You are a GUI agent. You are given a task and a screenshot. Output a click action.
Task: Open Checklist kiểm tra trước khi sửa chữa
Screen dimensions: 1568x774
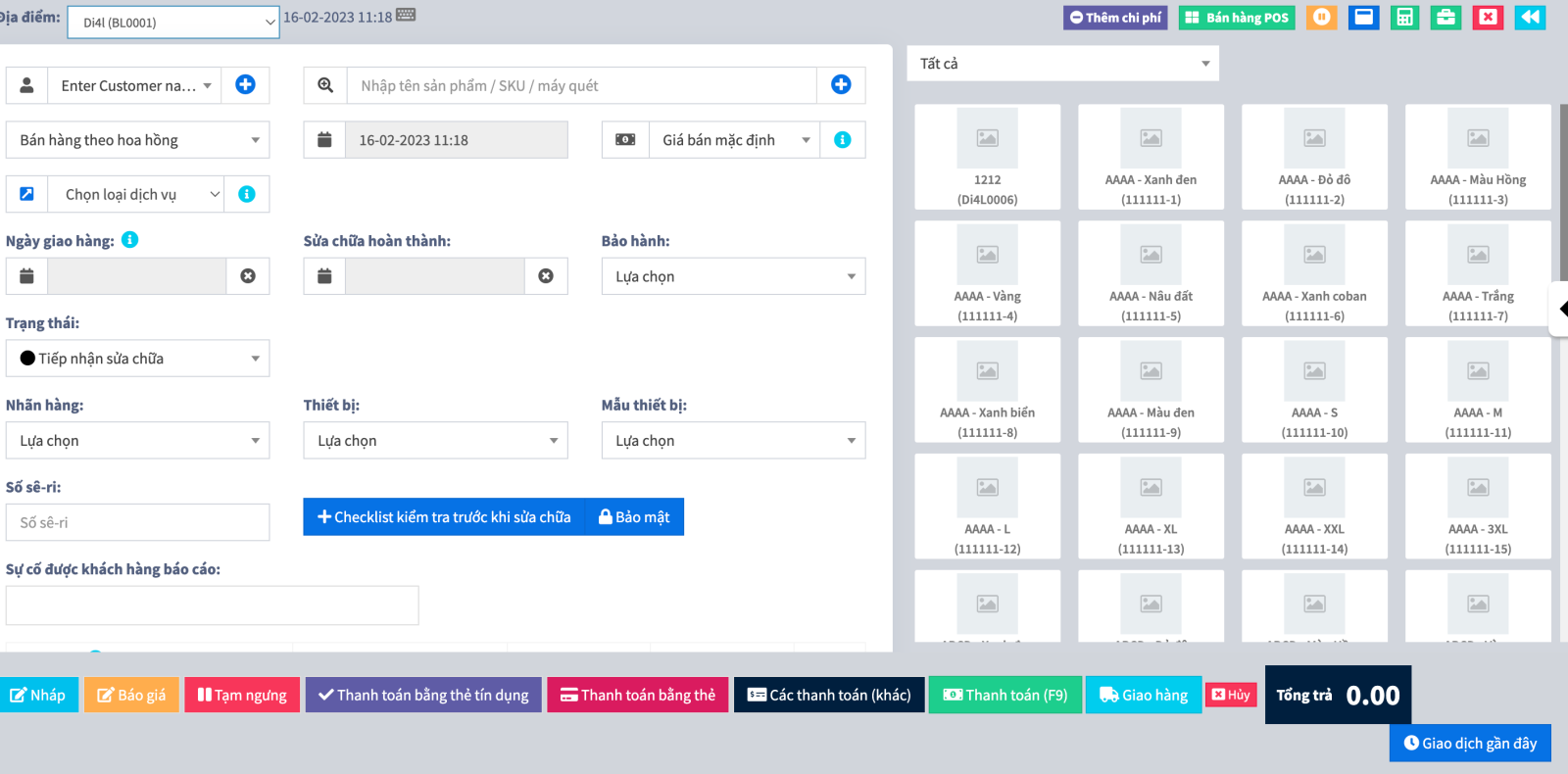(x=444, y=517)
